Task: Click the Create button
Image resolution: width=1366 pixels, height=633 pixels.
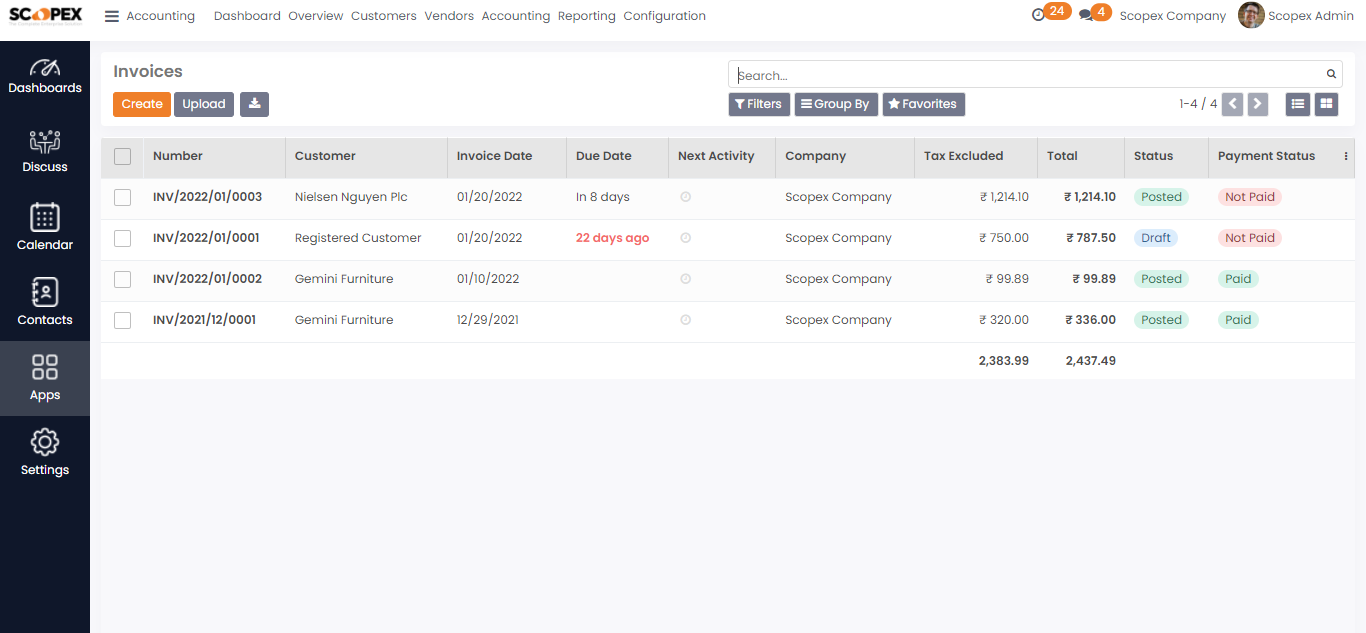Action: [142, 104]
